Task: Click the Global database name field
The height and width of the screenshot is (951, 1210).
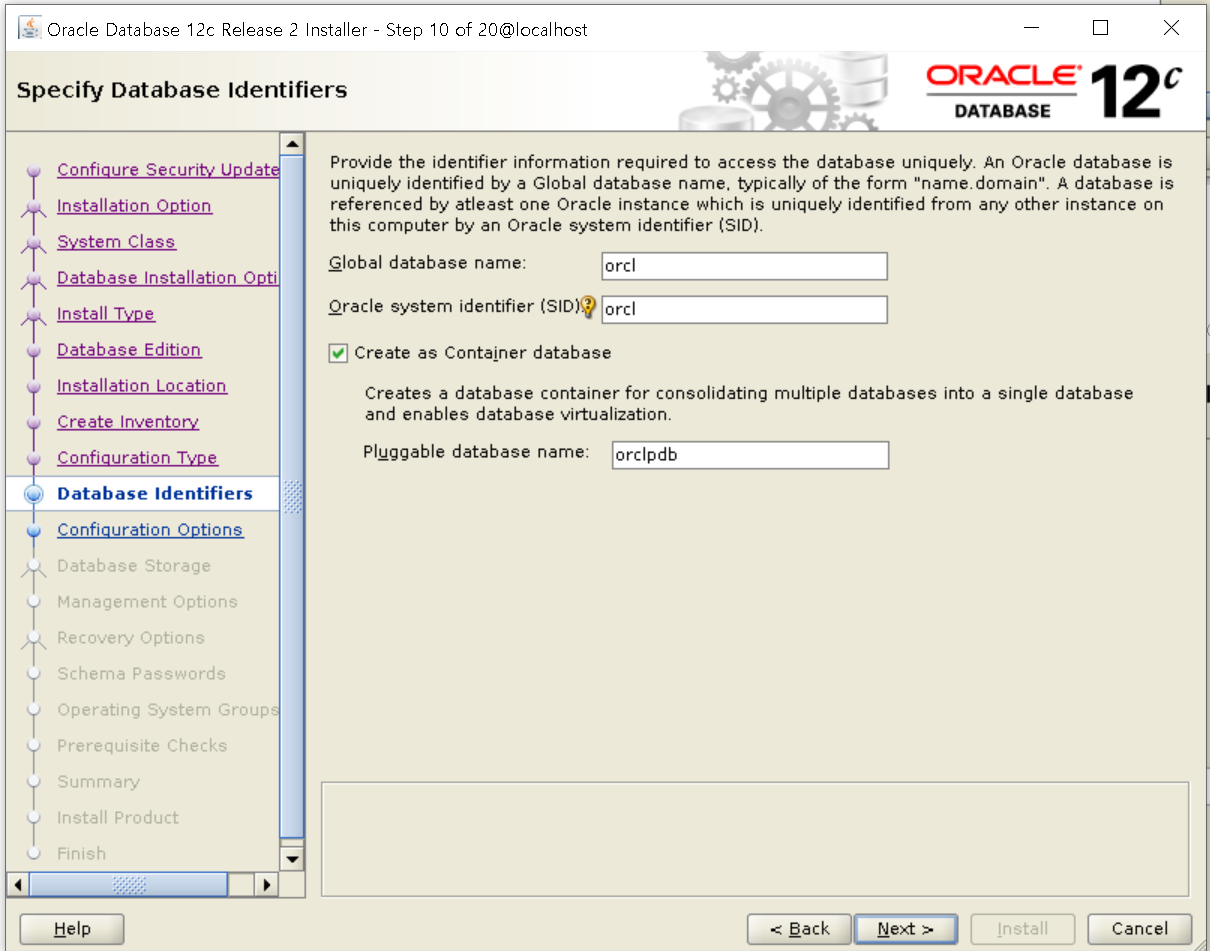Action: click(744, 266)
